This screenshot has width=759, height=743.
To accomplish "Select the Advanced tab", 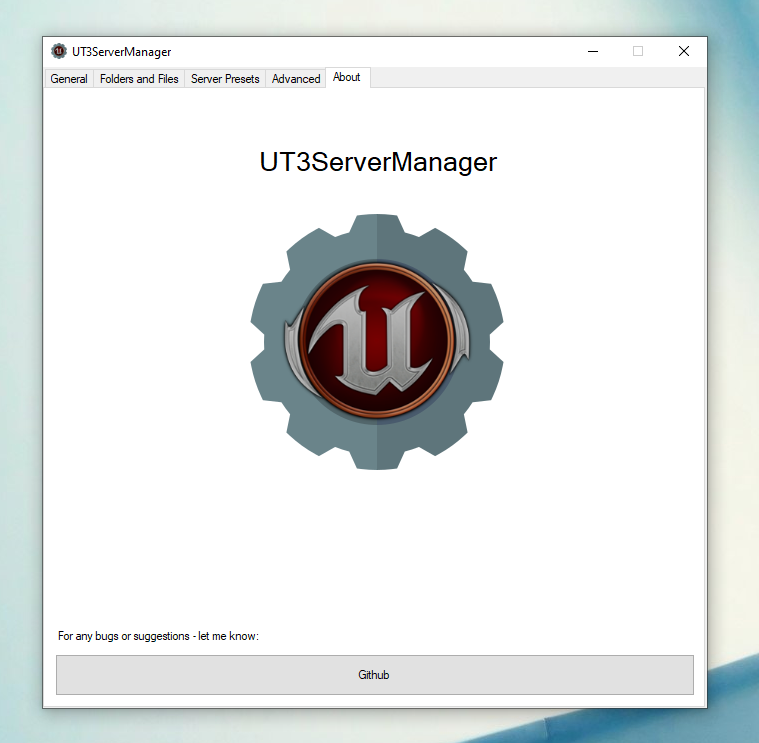I will coord(296,78).
